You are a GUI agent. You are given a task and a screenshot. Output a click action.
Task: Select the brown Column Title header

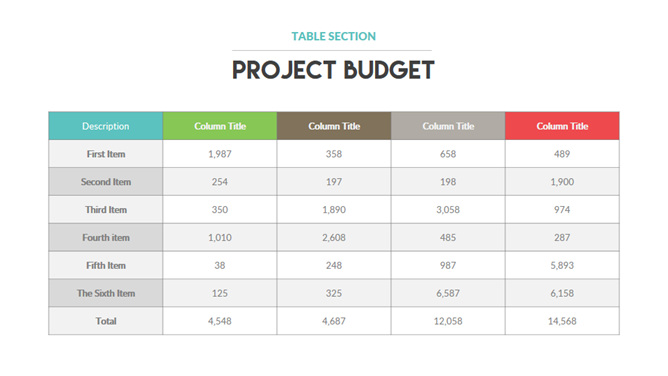pyautogui.click(x=334, y=126)
